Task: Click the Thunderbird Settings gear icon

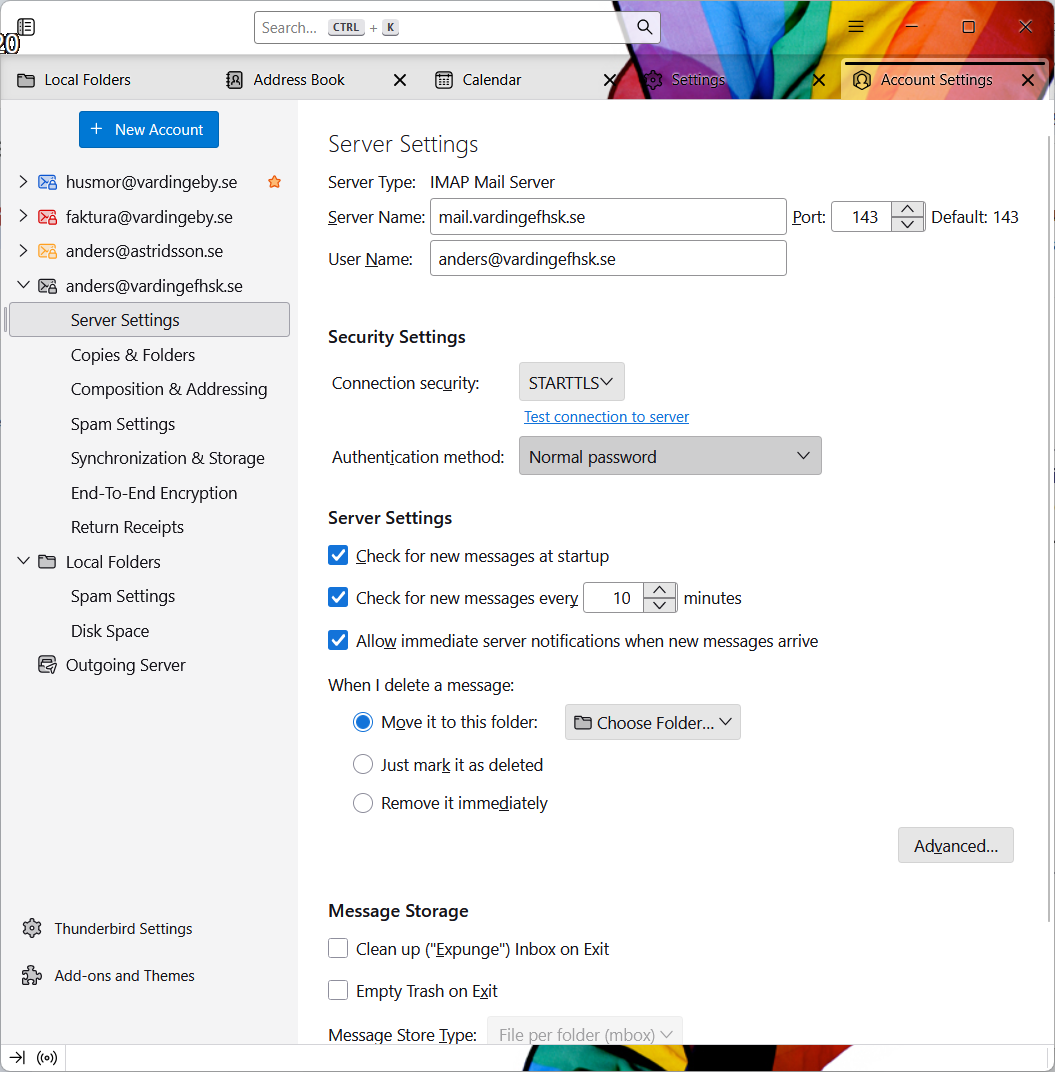Action: (32, 928)
